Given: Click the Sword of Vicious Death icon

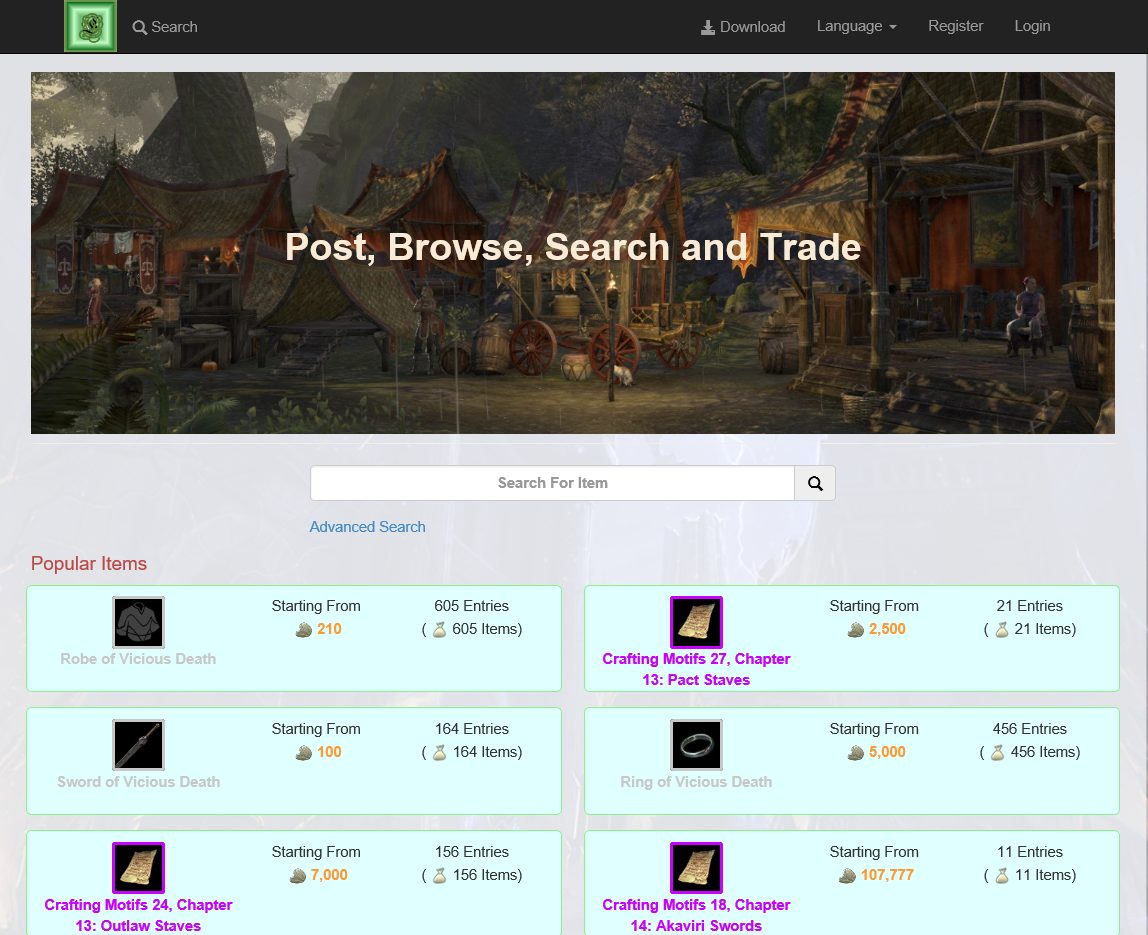Looking at the screenshot, I should (x=138, y=745).
